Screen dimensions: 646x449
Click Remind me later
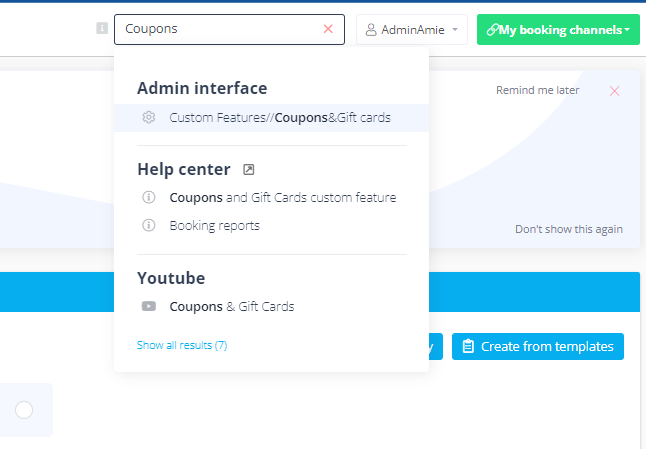(x=538, y=90)
